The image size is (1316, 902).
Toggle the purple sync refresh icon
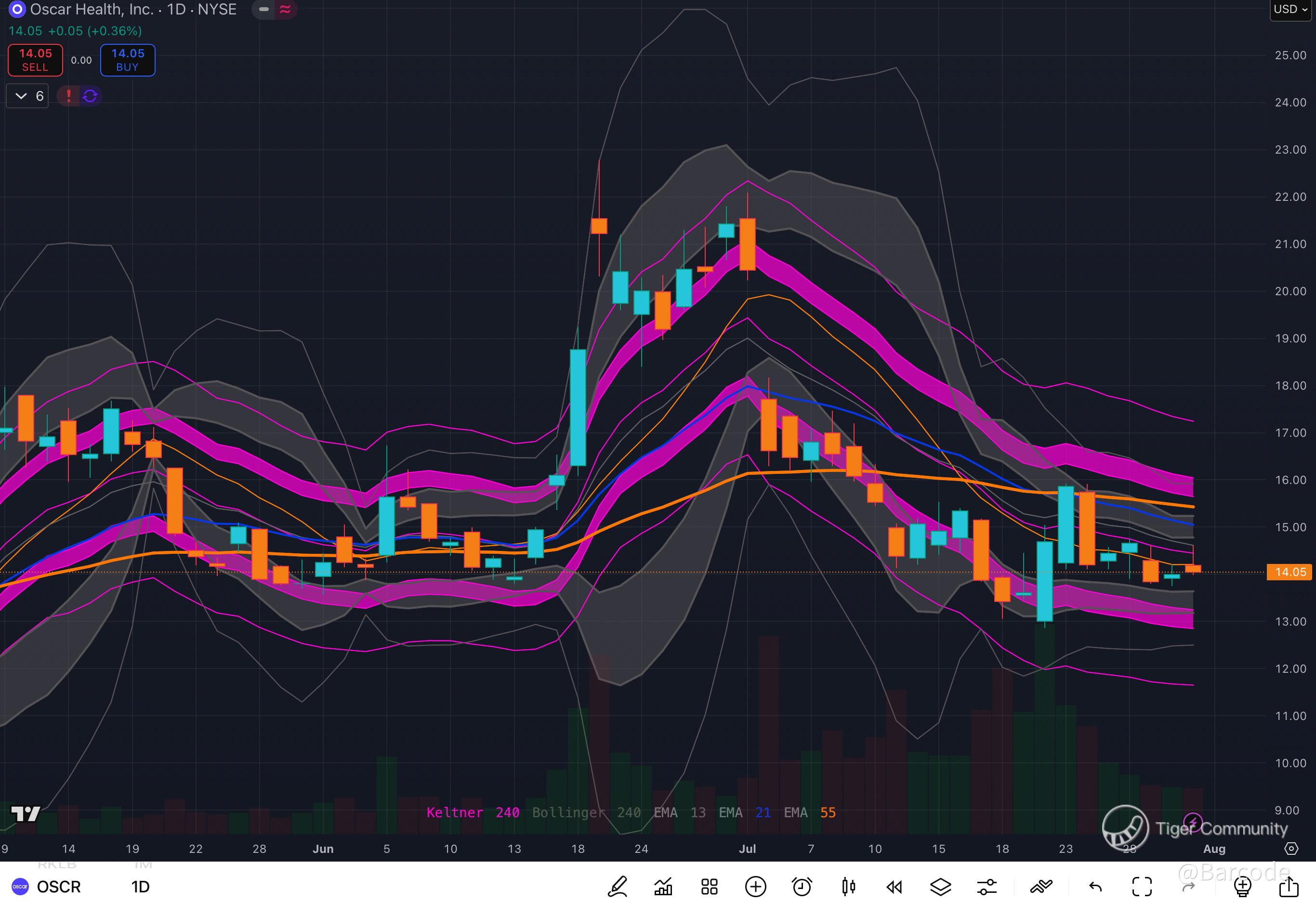point(90,96)
